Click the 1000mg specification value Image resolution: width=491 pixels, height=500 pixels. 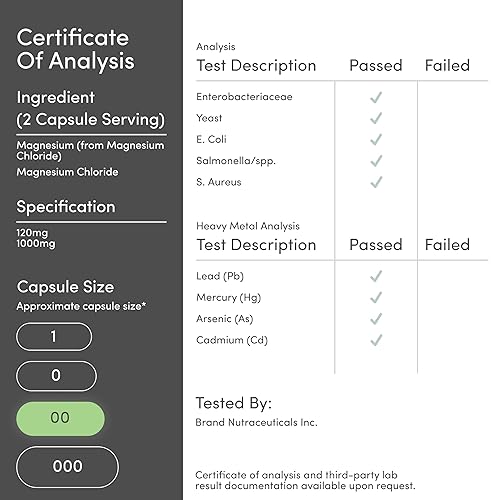point(36,244)
